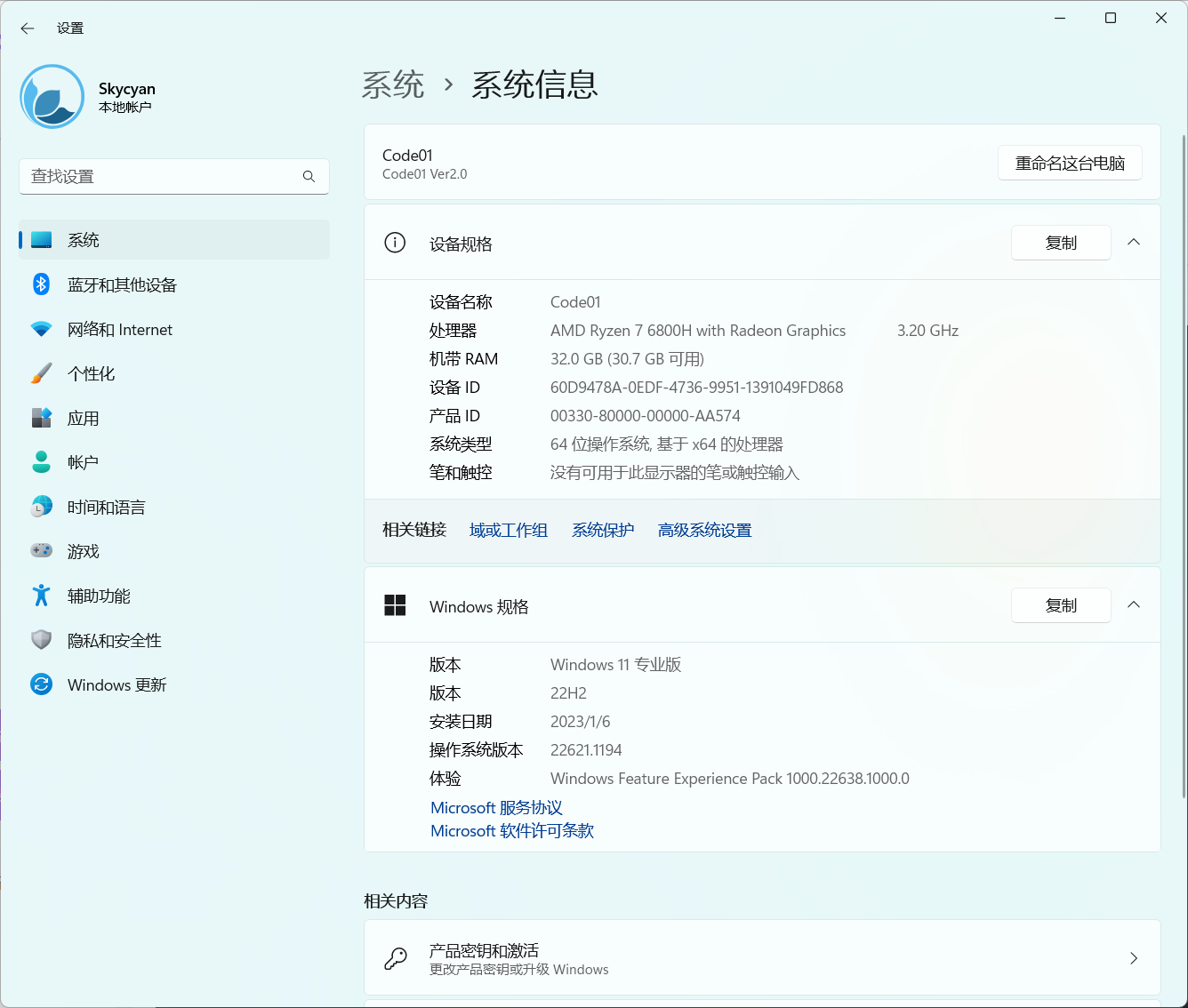Click 重命名这台电脑 button
The image size is (1188, 1008).
pyautogui.click(x=1070, y=163)
